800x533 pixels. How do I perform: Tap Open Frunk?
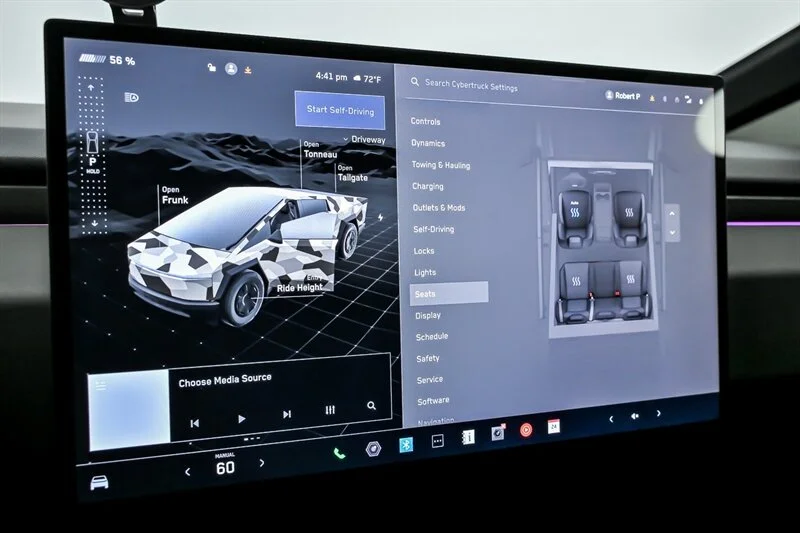pos(174,196)
